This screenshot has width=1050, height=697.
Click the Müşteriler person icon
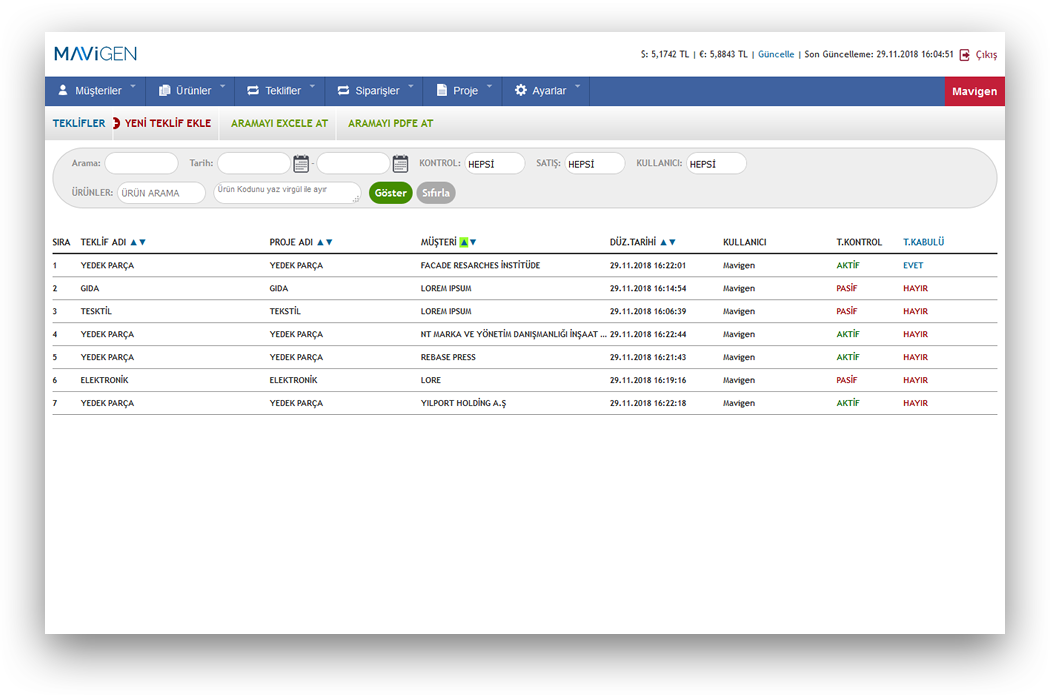(63, 91)
